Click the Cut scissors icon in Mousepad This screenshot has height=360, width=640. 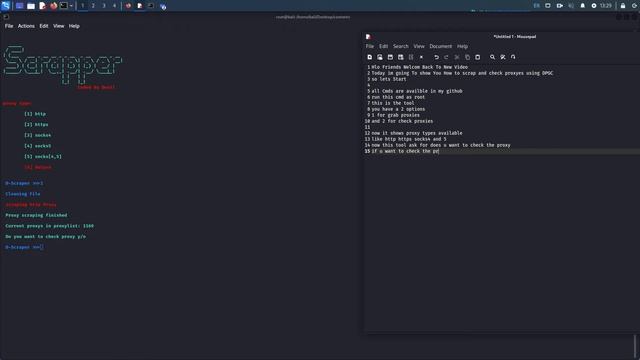pos(457,57)
